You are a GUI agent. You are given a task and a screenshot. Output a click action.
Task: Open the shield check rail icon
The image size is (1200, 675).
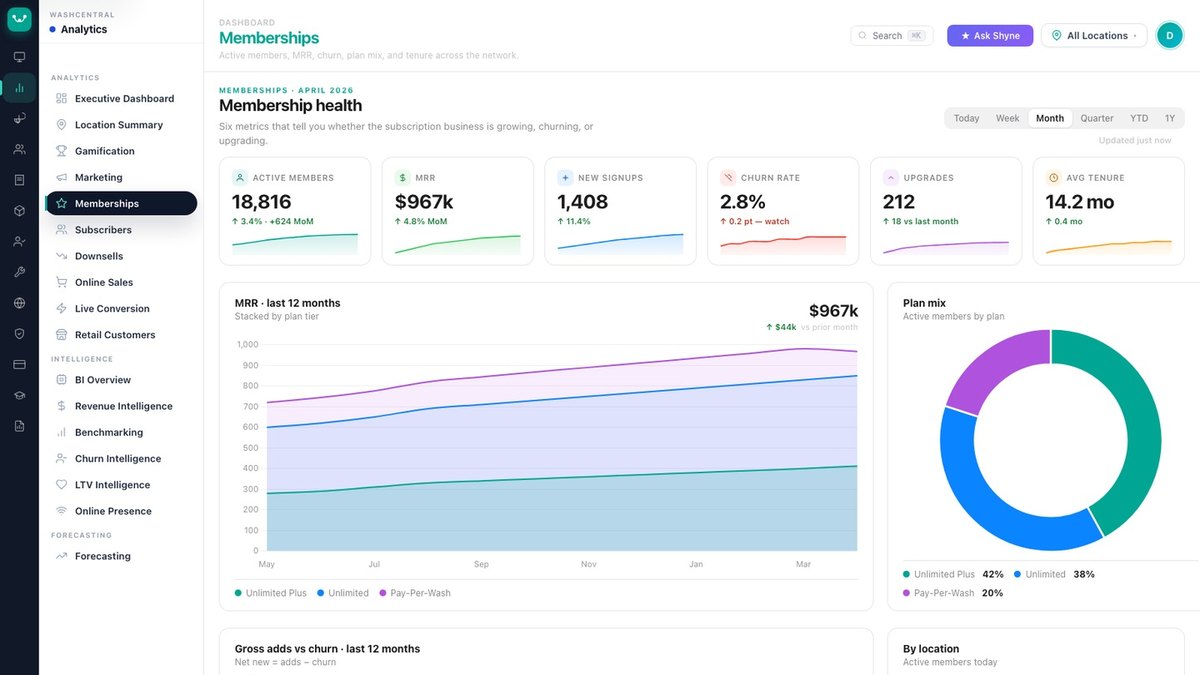click(x=19, y=334)
